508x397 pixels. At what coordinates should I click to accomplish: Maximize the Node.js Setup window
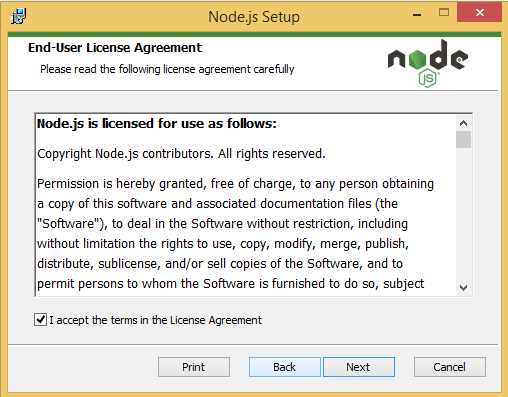444,13
